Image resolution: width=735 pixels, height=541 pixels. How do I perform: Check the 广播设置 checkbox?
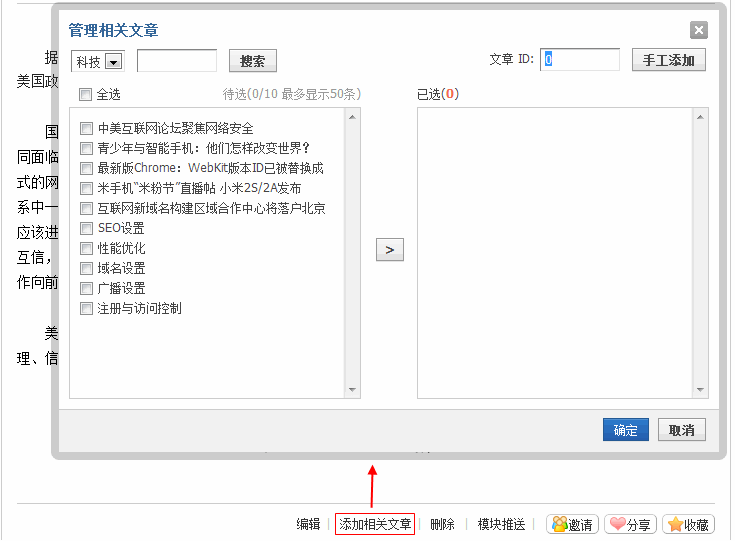click(x=86, y=288)
